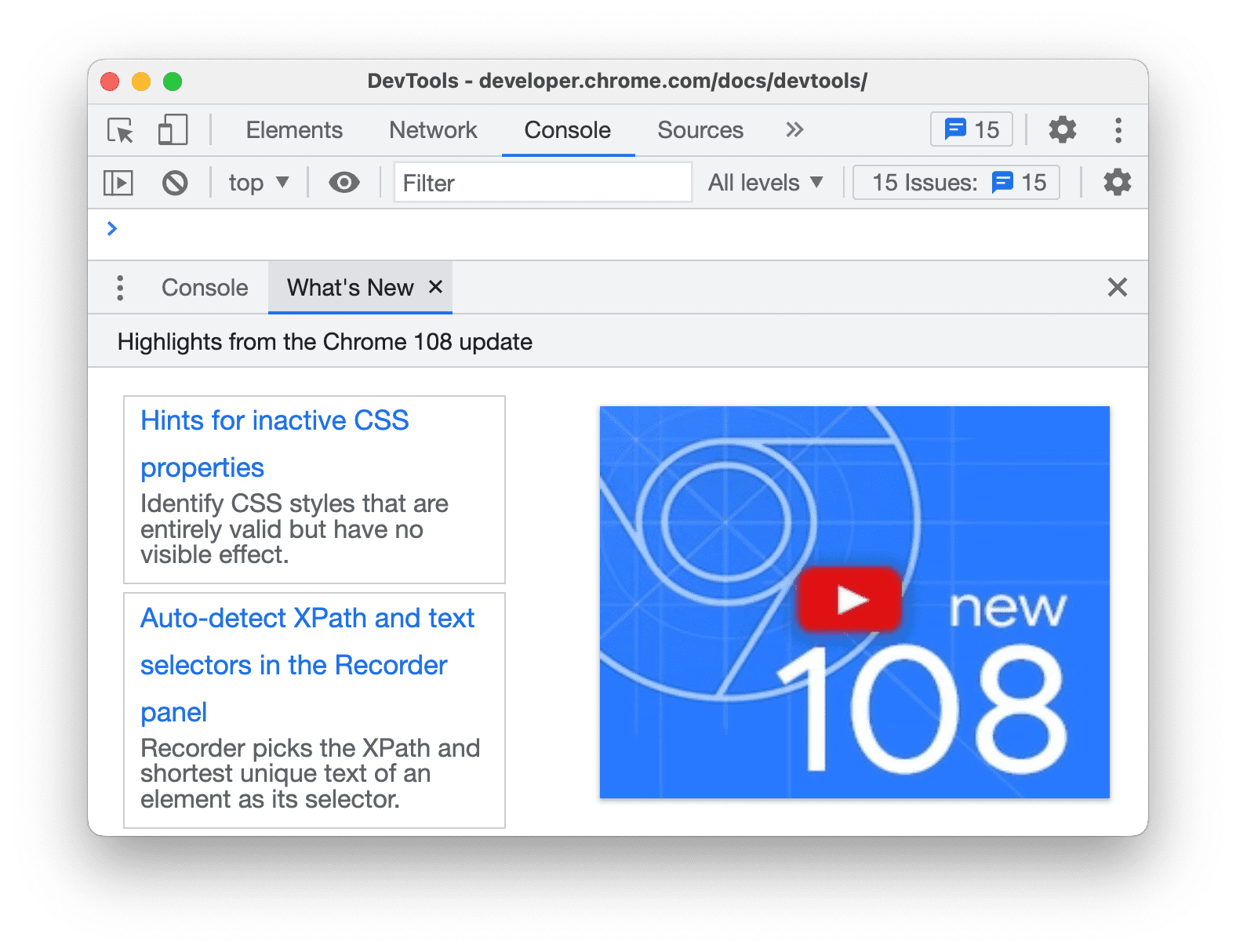The height and width of the screenshot is (952, 1236).
Task: Open the three-dot customize DevTools menu
Action: pos(1118,130)
